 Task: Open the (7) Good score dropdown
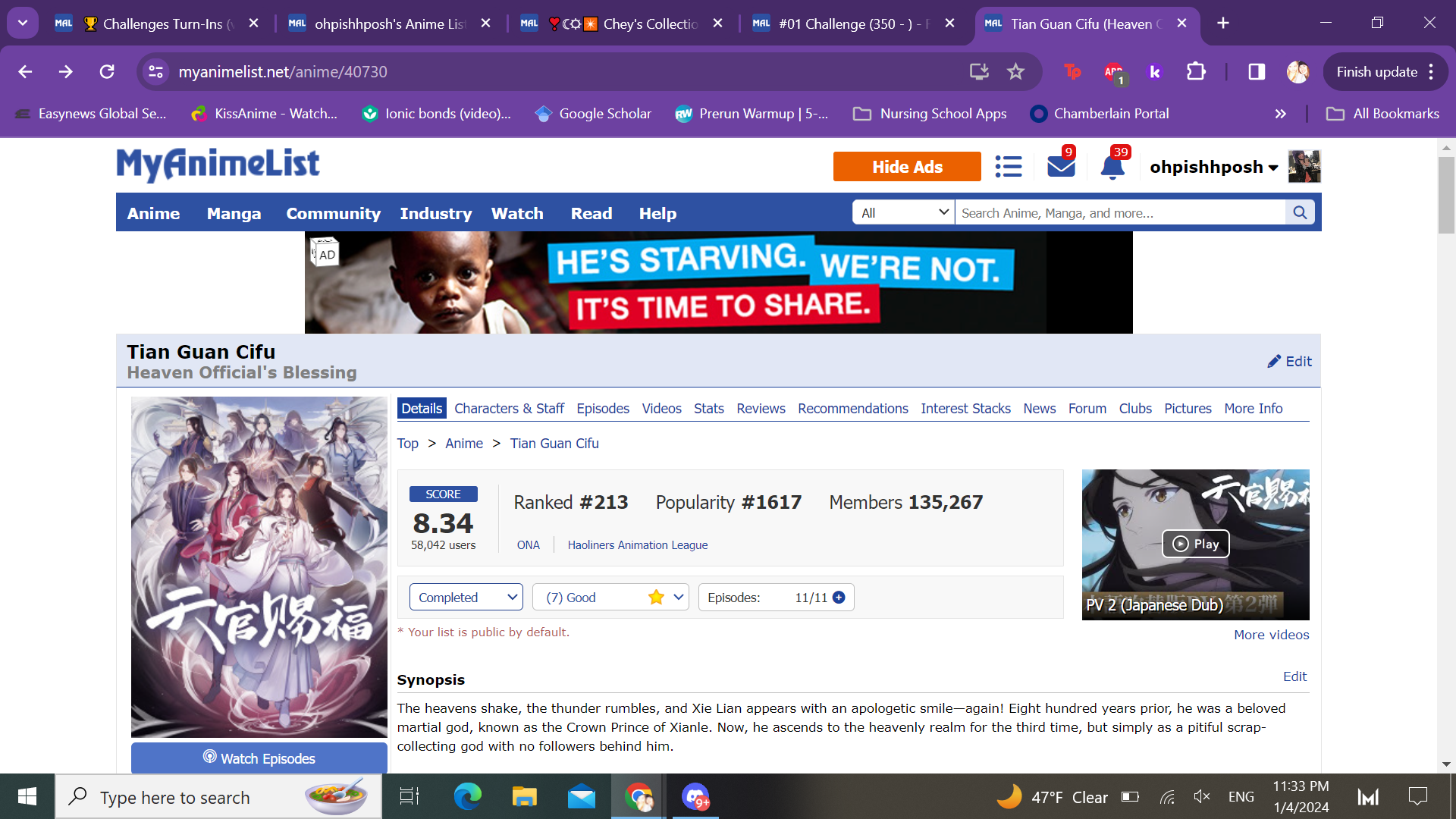tap(610, 598)
